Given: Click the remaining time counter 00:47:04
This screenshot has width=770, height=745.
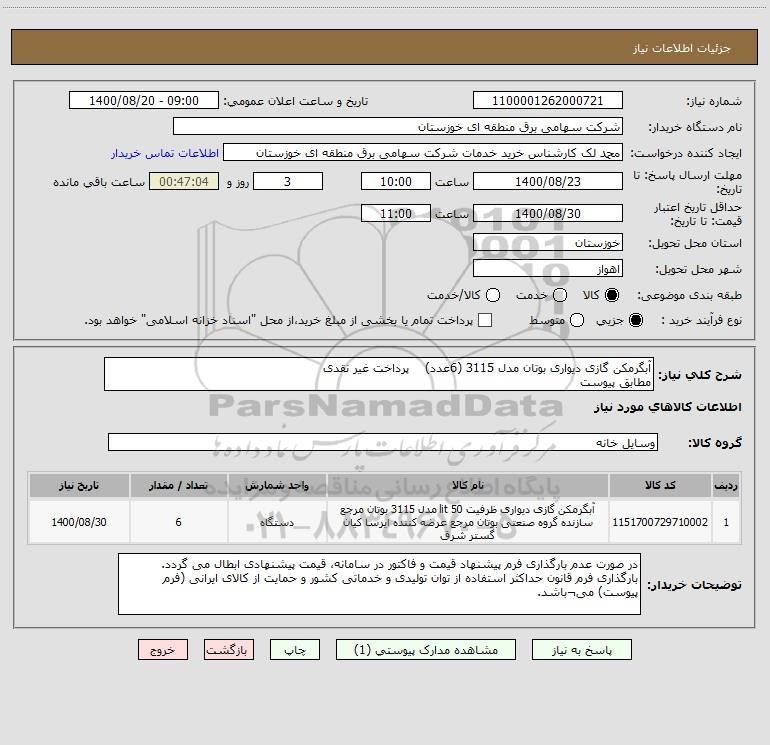Looking at the screenshot, I should coord(184,181).
